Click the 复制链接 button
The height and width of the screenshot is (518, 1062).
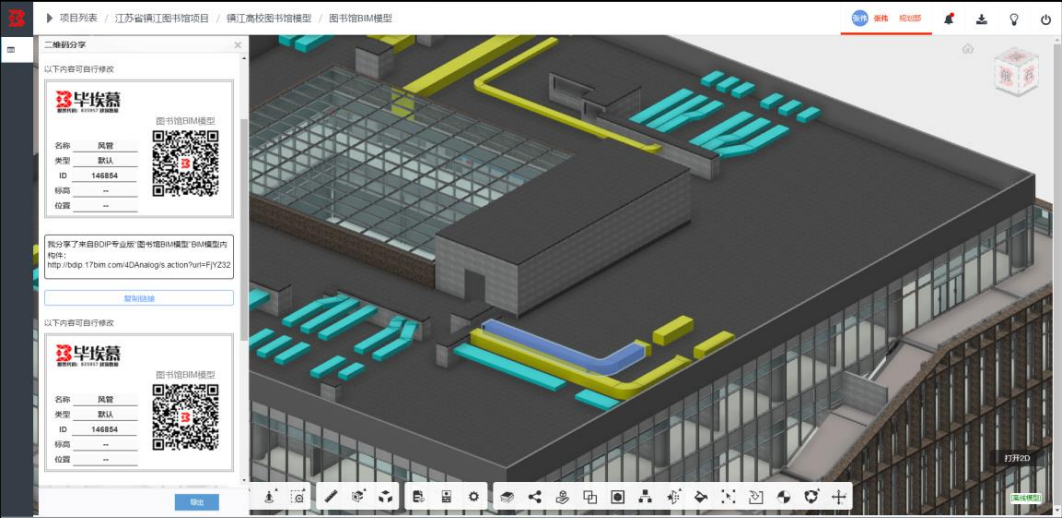[x=139, y=298]
